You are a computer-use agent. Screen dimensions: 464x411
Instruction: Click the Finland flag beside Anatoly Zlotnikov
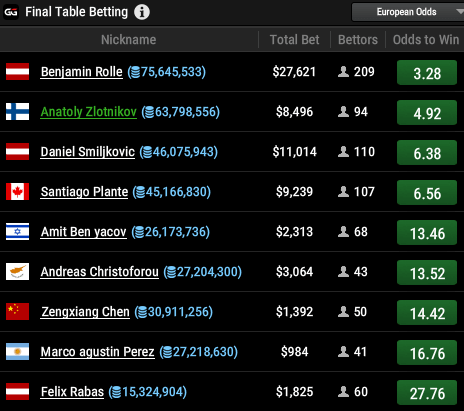pos(17,112)
